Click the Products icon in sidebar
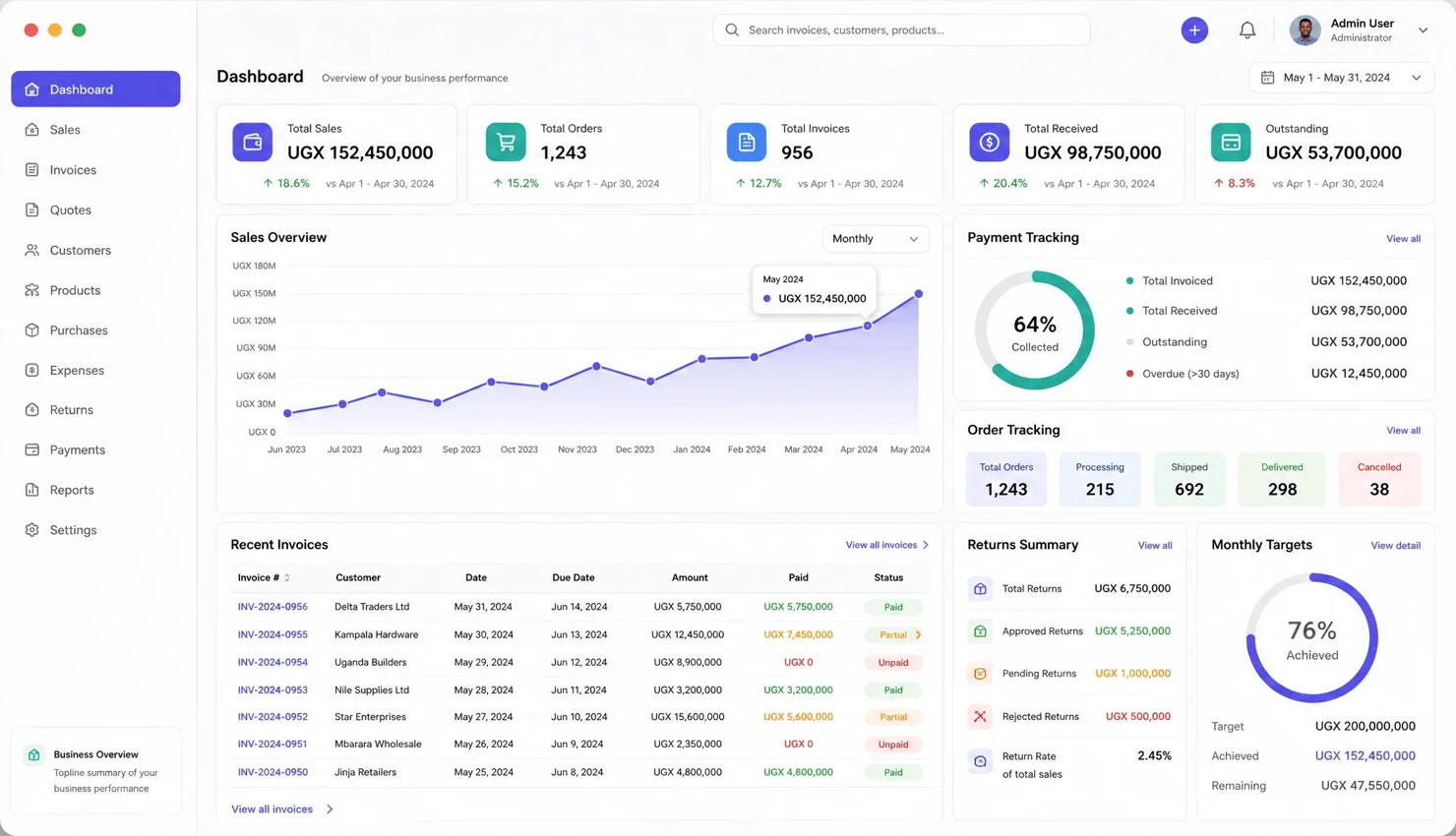Image resolution: width=1456 pixels, height=836 pixels. click(x=32, y=290)
